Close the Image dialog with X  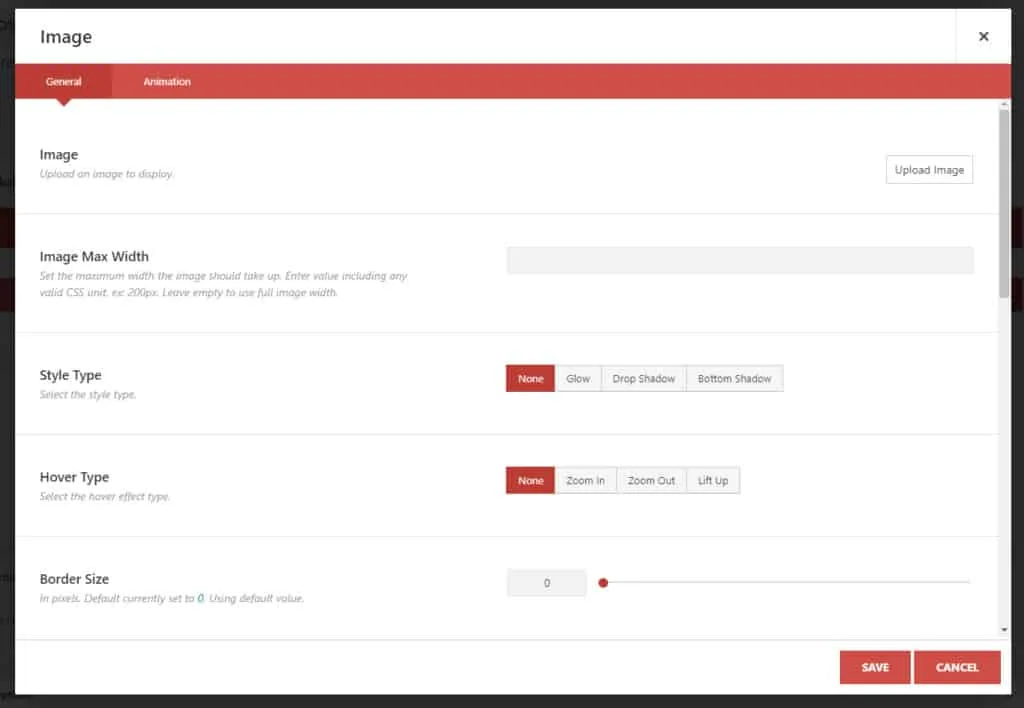tap(984, 37)
